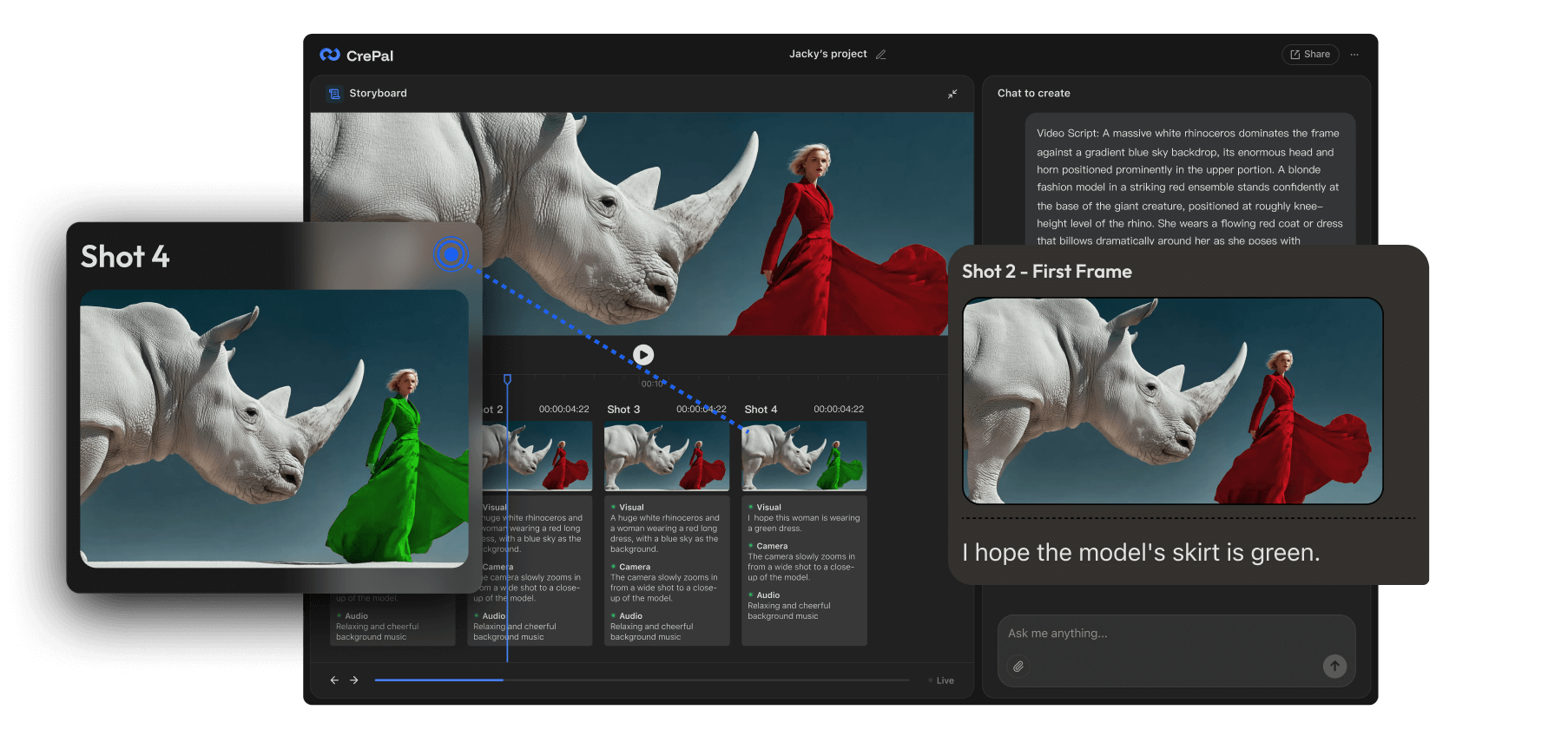Screen dimensions: 1568x736
Task: Send message with the up arrow button
Action: point(1334,666)
